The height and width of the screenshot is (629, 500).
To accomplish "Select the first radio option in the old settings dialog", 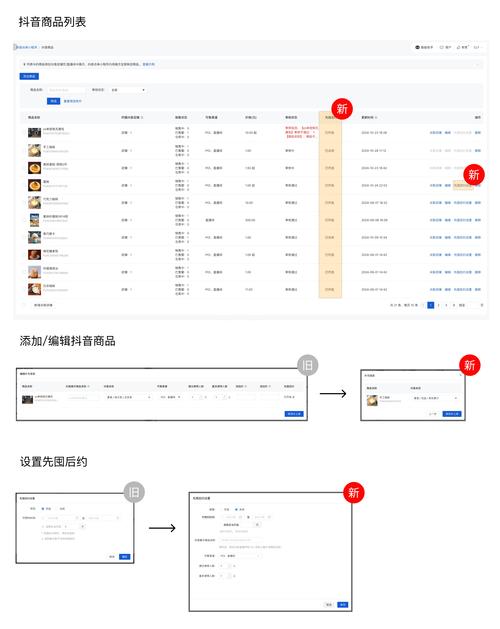I will pos(43,509).
